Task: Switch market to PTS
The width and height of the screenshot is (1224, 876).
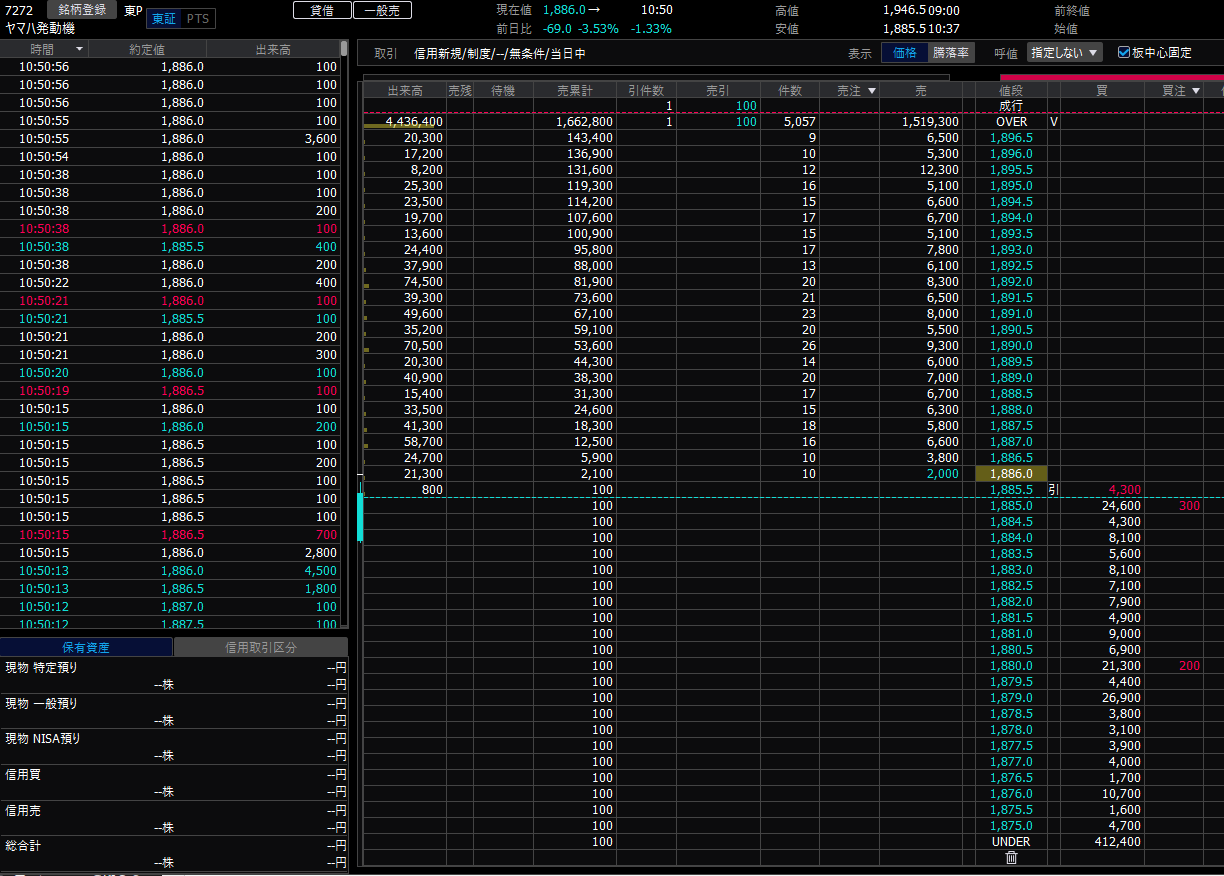Action: [x=198, y=18]
